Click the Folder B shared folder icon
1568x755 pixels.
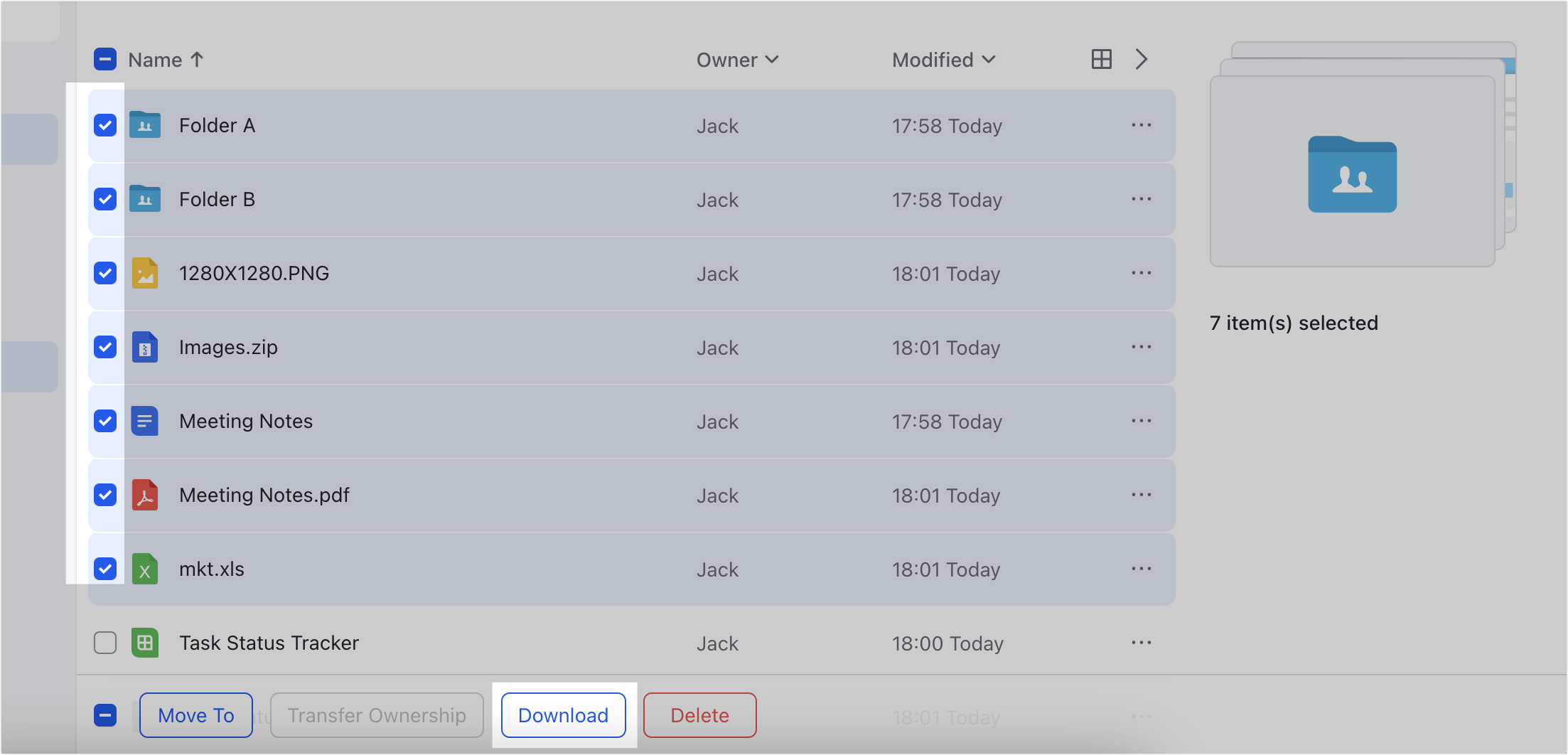pos(145,199)
